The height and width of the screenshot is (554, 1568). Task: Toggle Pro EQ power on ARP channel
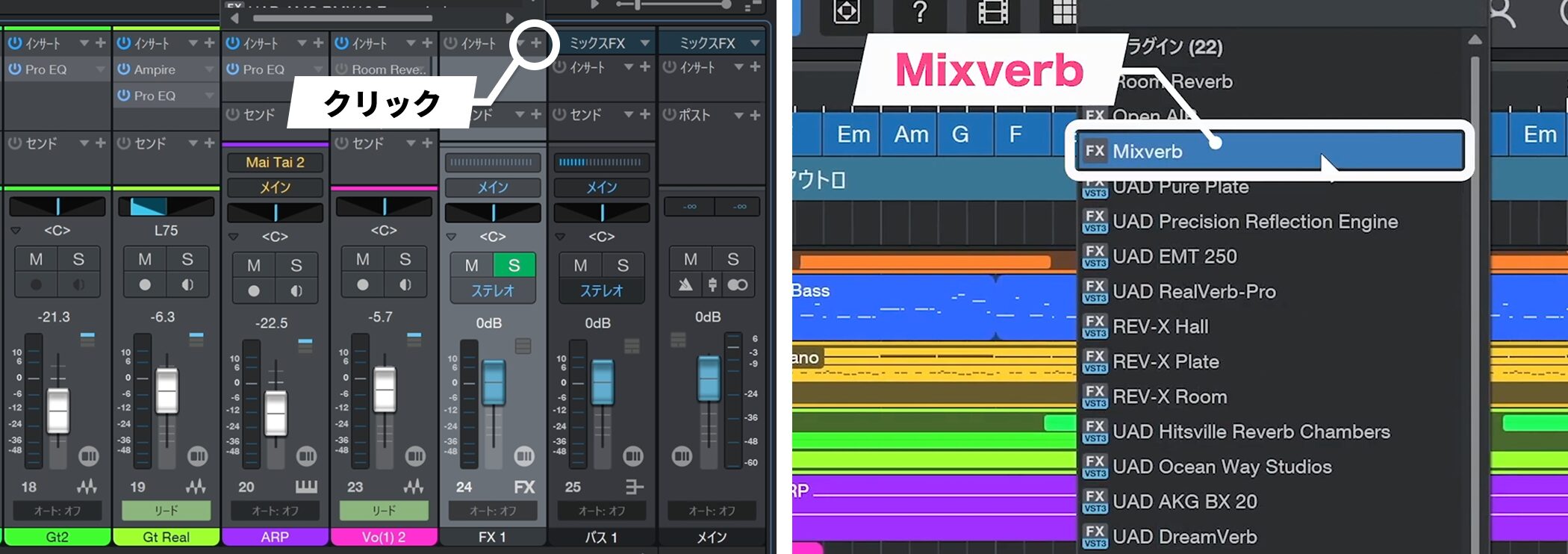coord(233,69)
